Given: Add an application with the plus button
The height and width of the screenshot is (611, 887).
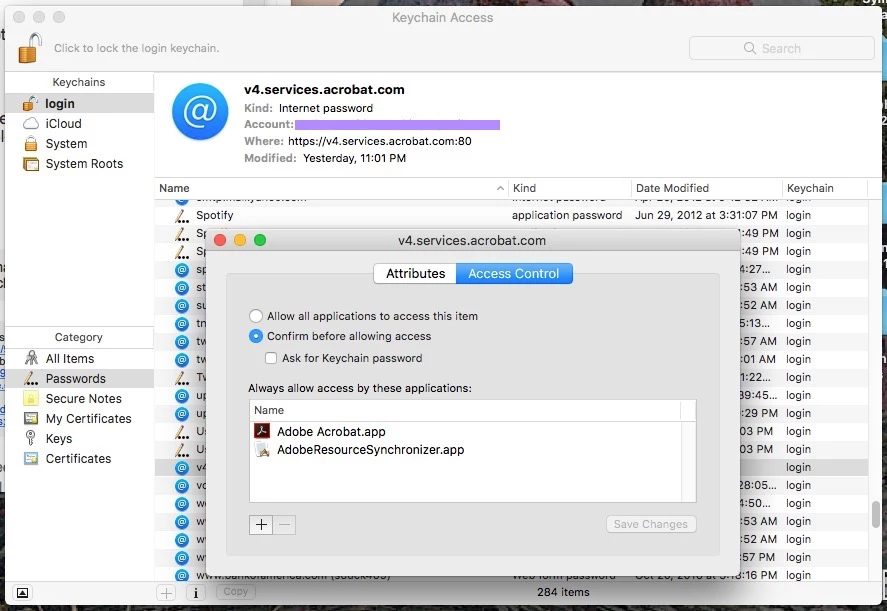Looking at the screenshot, I should pyautogui.click(x=261, y=524).
